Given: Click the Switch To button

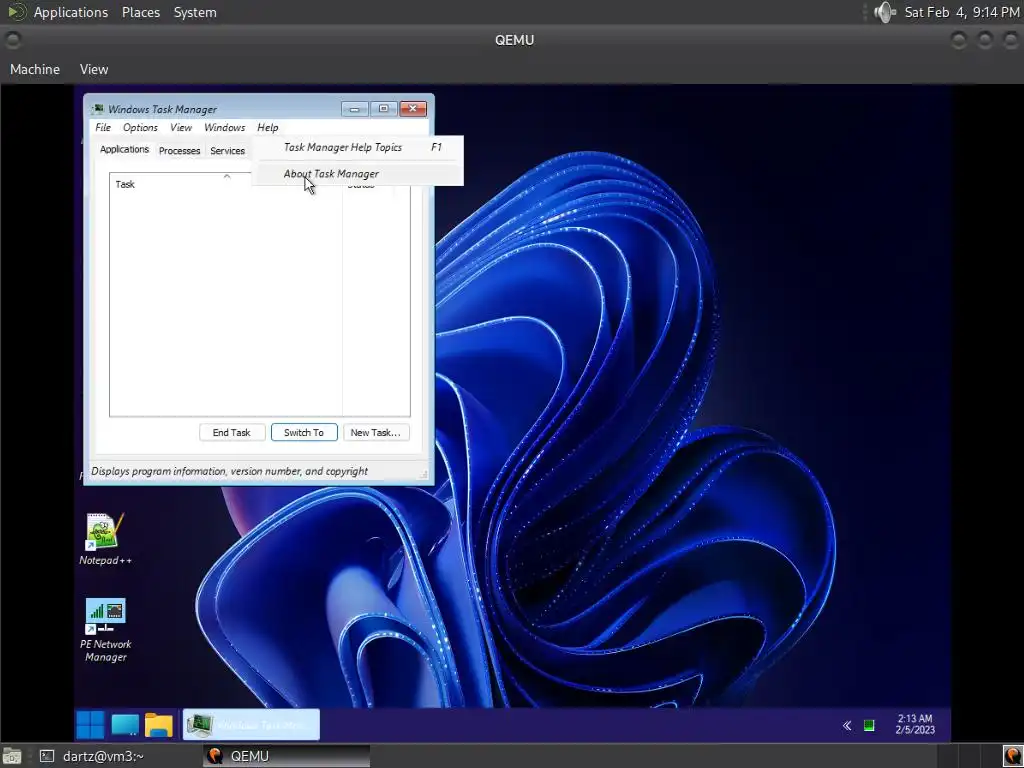Looking at the screenshot, I should pyautogui.click(x=304, y=432).
